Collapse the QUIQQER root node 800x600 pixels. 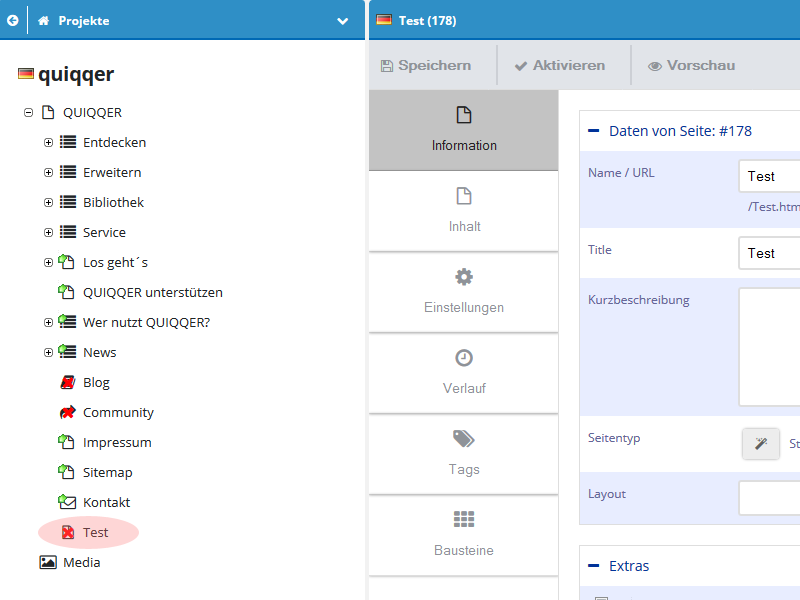point(28,113)
